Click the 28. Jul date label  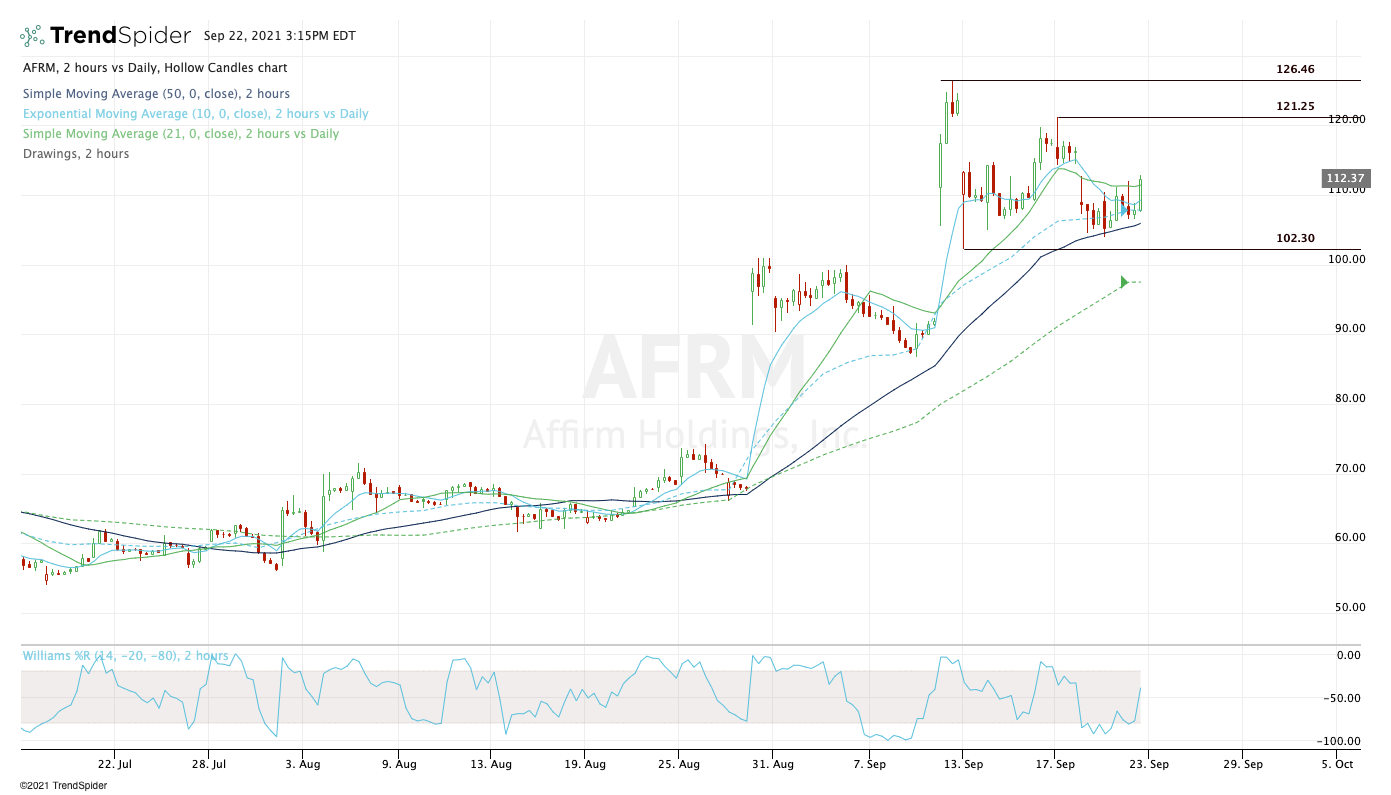click(208, 764)
